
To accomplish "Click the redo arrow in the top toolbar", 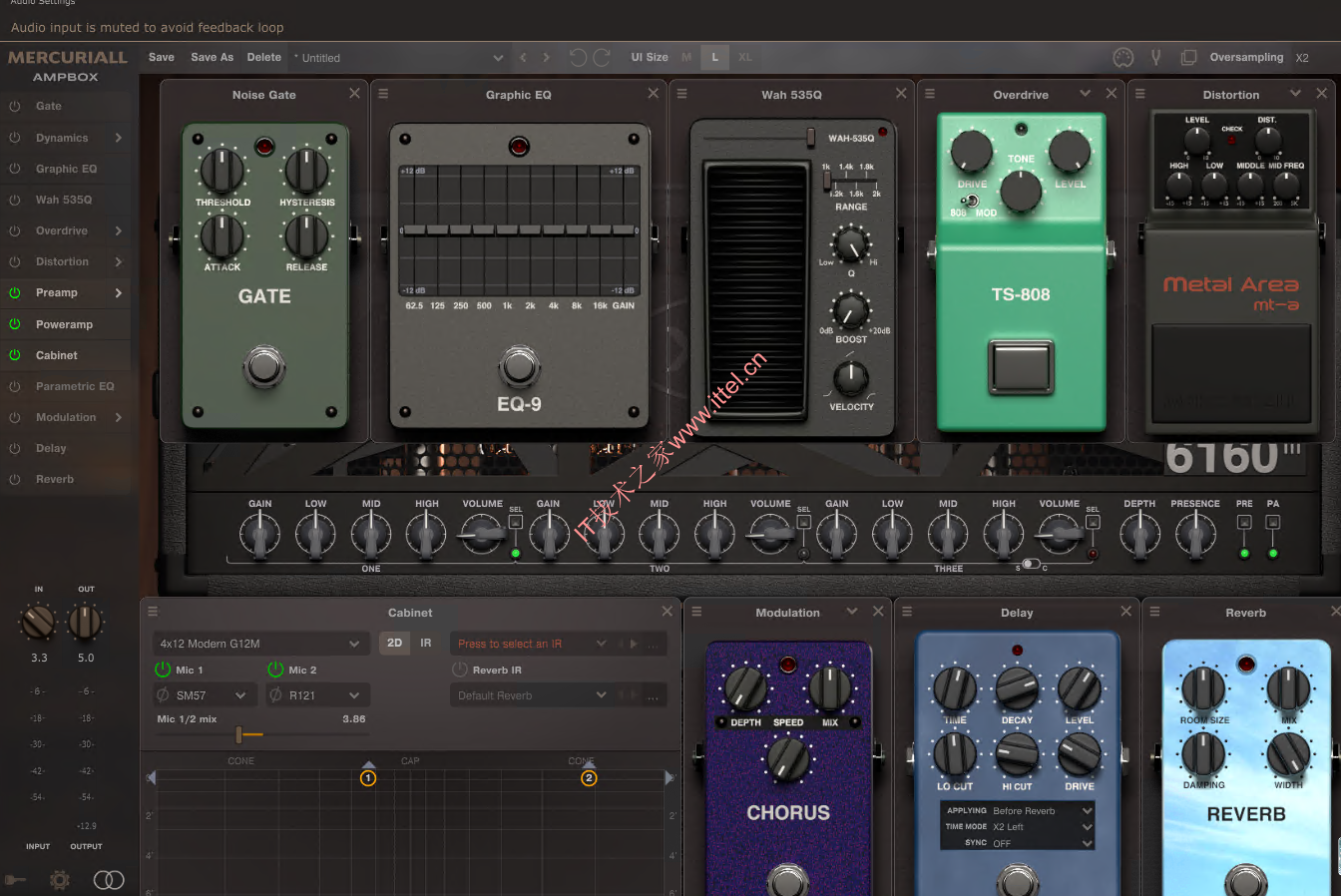I will 602,58.
